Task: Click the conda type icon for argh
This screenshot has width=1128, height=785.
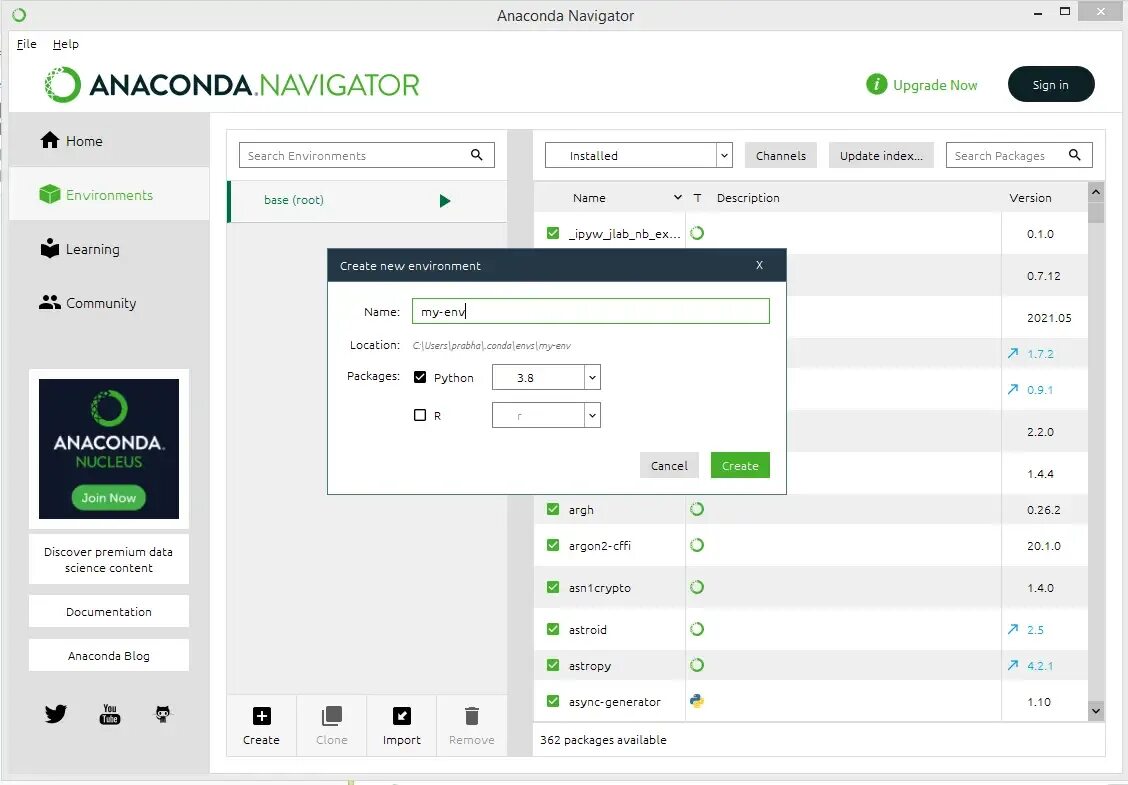Action: [x=697, y=509]
